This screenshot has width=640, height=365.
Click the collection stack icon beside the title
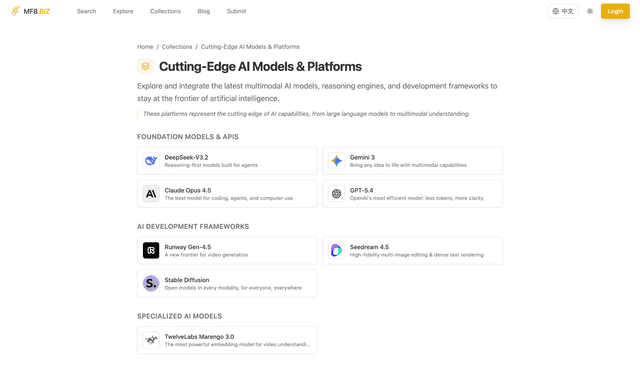[145, 66]
